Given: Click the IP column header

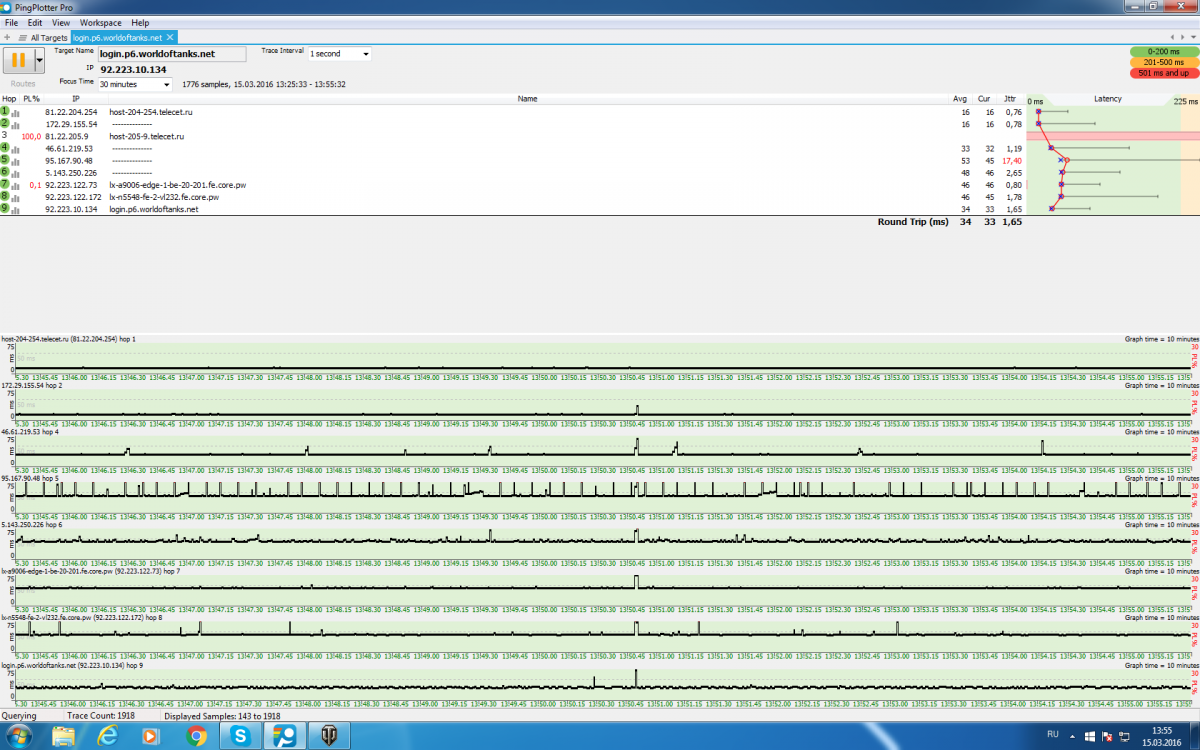Looking at the screenshot, I should (75, 99).
